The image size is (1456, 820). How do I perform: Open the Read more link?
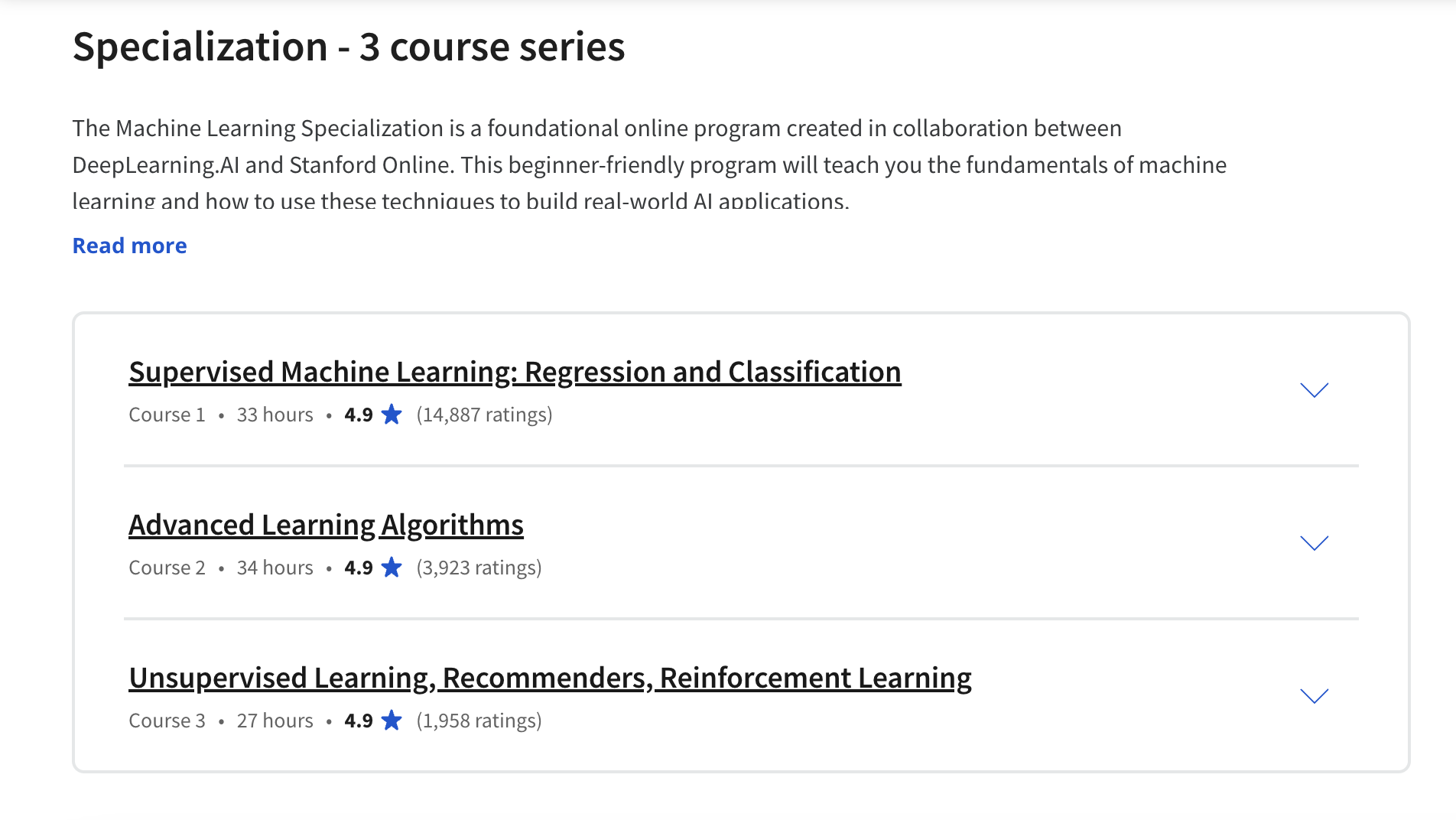tap(128, 245)
